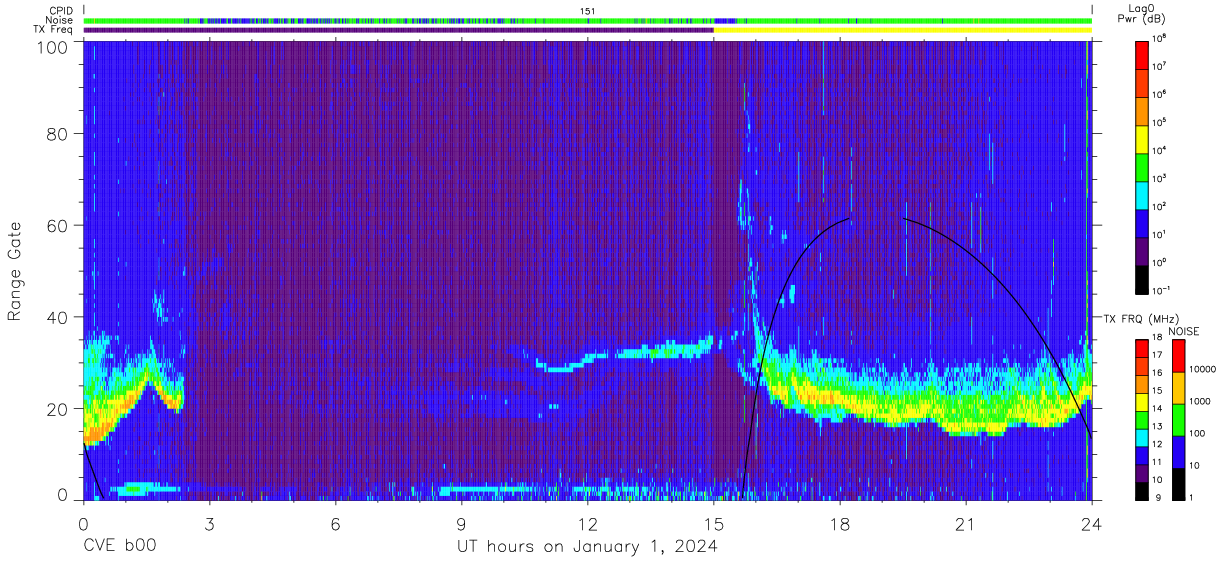
Task: Click the 'CVE b00' radar label
Action: tap(119, 546)
